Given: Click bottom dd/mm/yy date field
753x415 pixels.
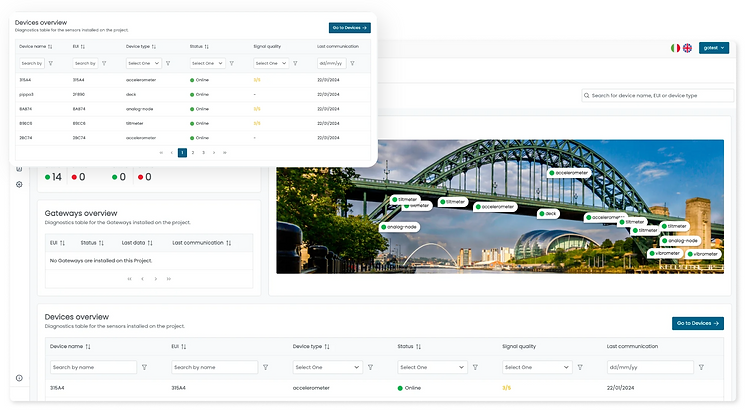Looking at the screenshot, I should click(650, 367).
